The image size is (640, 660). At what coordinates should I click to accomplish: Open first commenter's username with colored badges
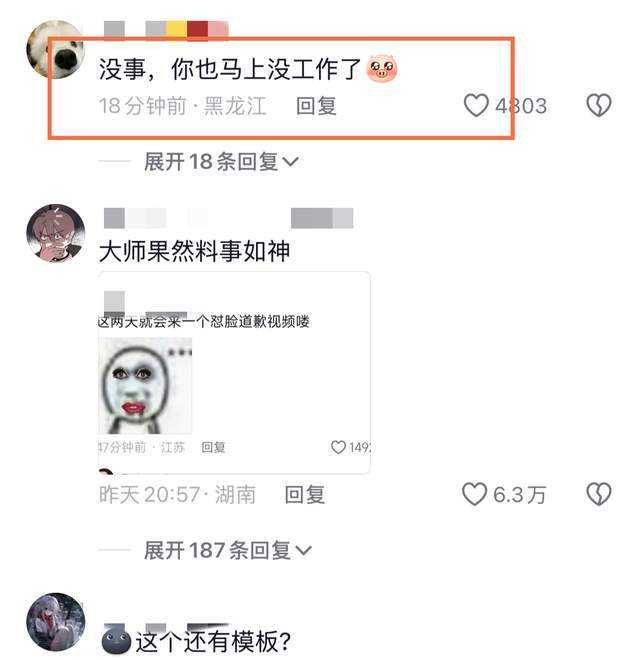coord(166,30)
